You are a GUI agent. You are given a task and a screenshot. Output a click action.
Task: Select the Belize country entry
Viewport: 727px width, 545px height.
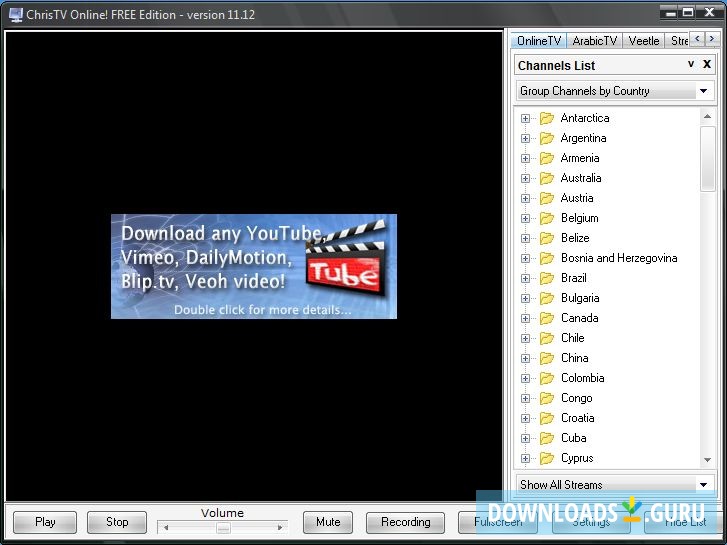coord(575,238)
